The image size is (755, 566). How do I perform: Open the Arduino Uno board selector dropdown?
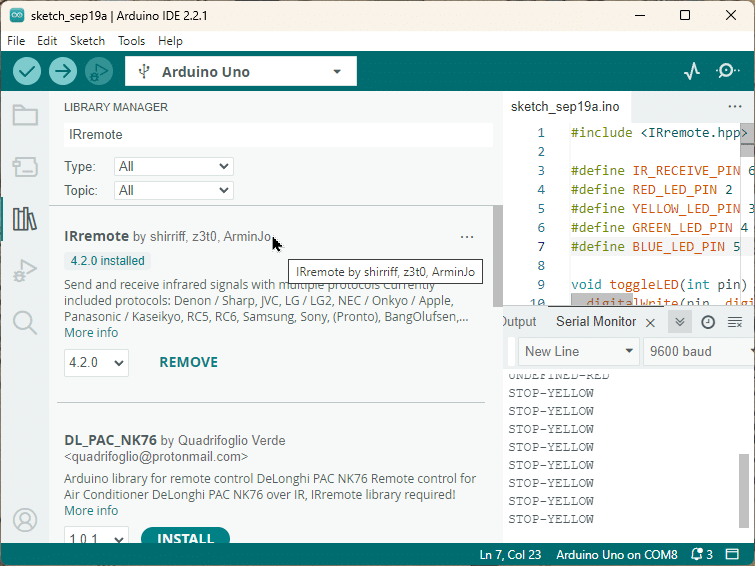(x=241, y=71)
